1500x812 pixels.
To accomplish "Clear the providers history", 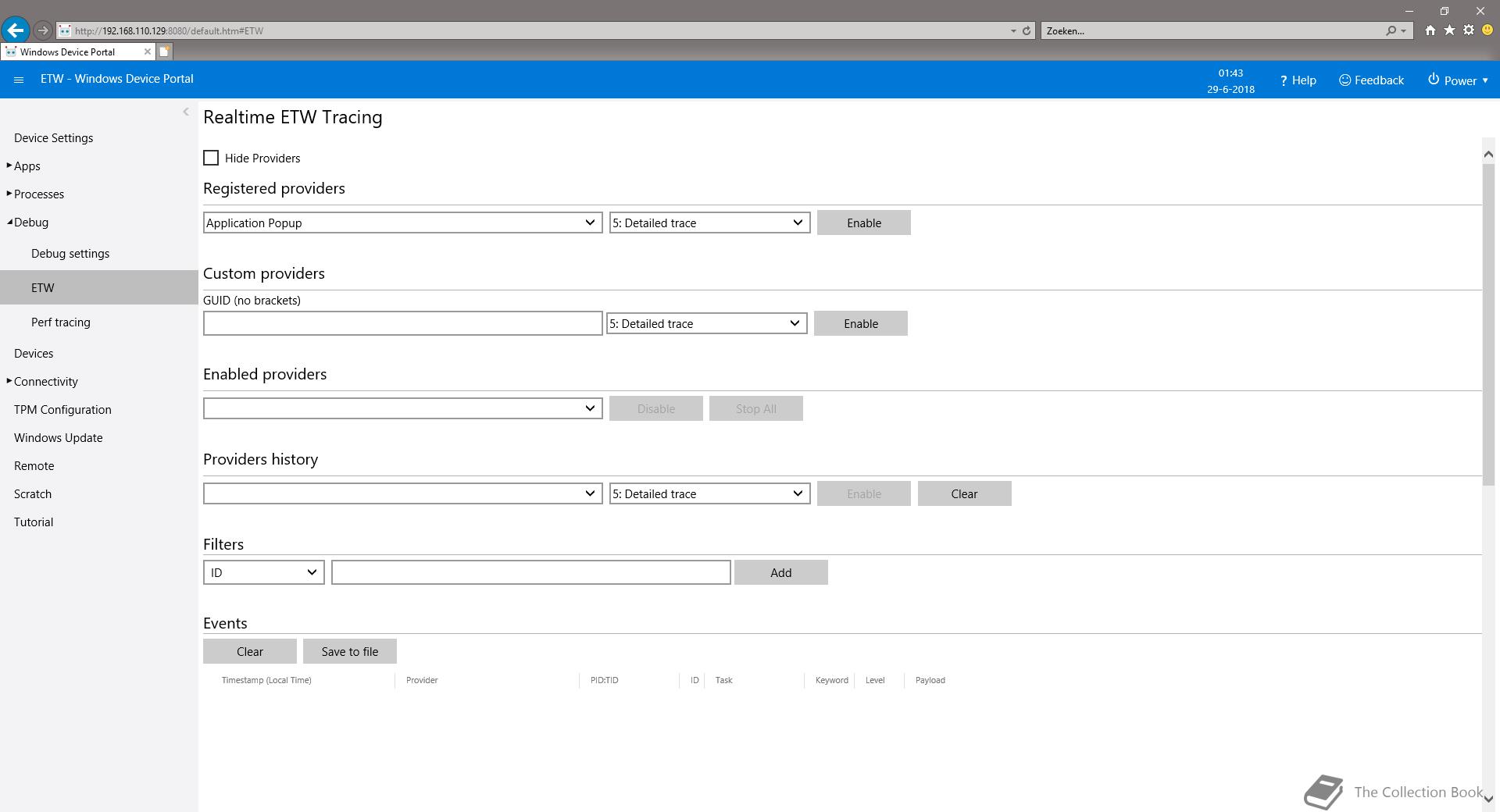I will (965, 493).
